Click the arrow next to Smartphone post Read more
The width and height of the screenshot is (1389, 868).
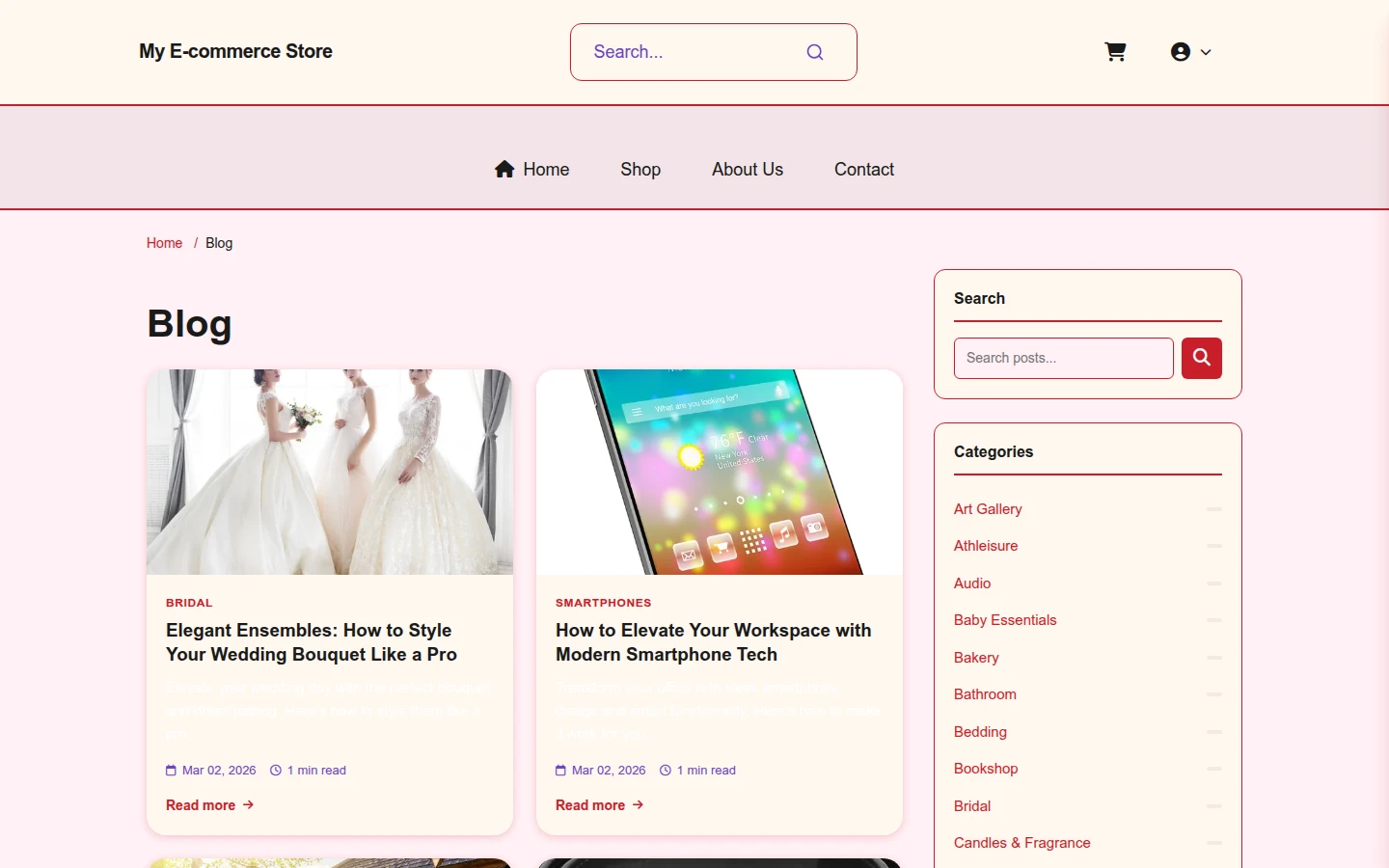[638, 804]
